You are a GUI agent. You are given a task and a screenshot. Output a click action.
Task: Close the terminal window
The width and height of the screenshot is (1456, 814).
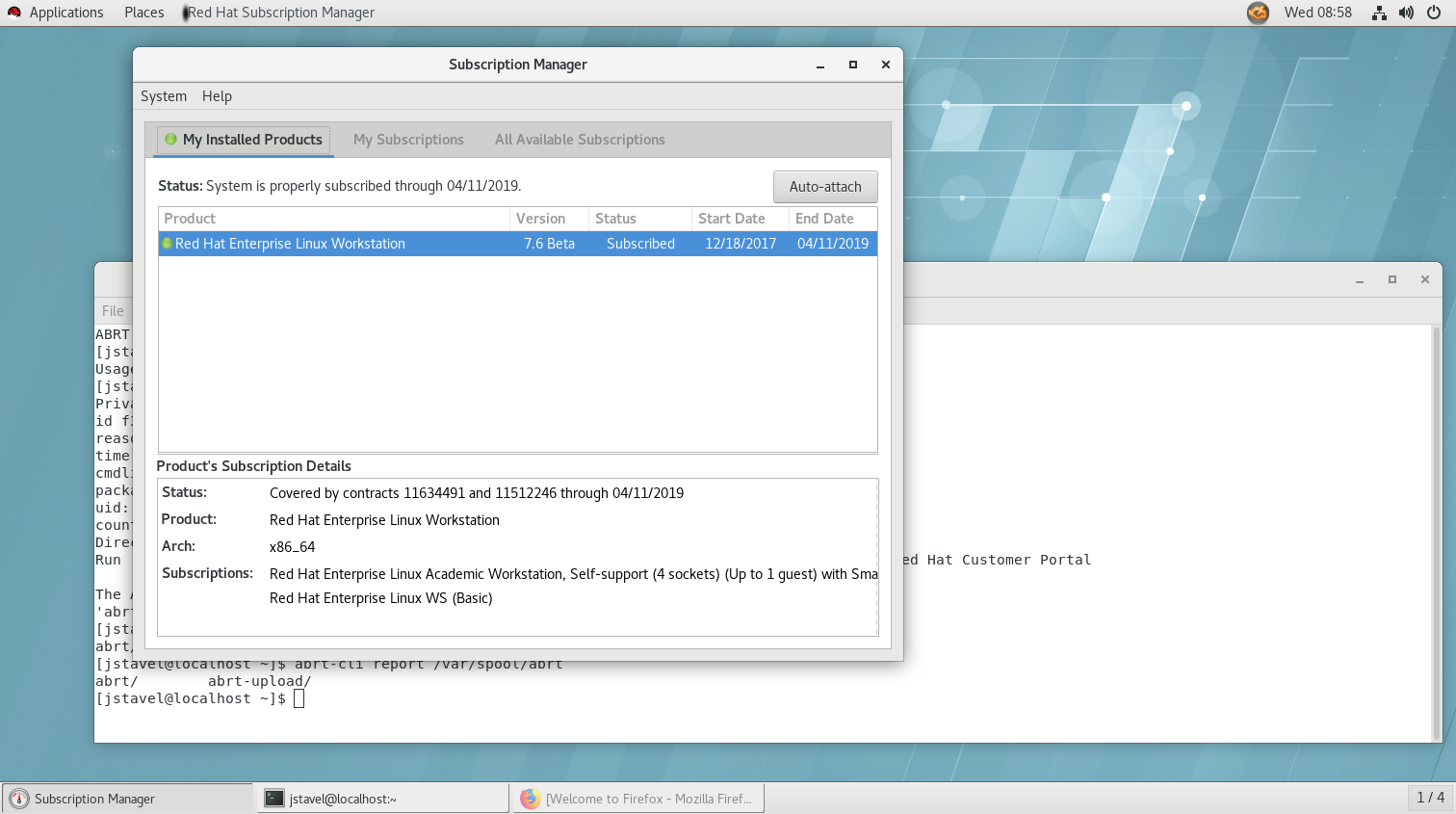pyautogui.click(x=1424, y=279)
